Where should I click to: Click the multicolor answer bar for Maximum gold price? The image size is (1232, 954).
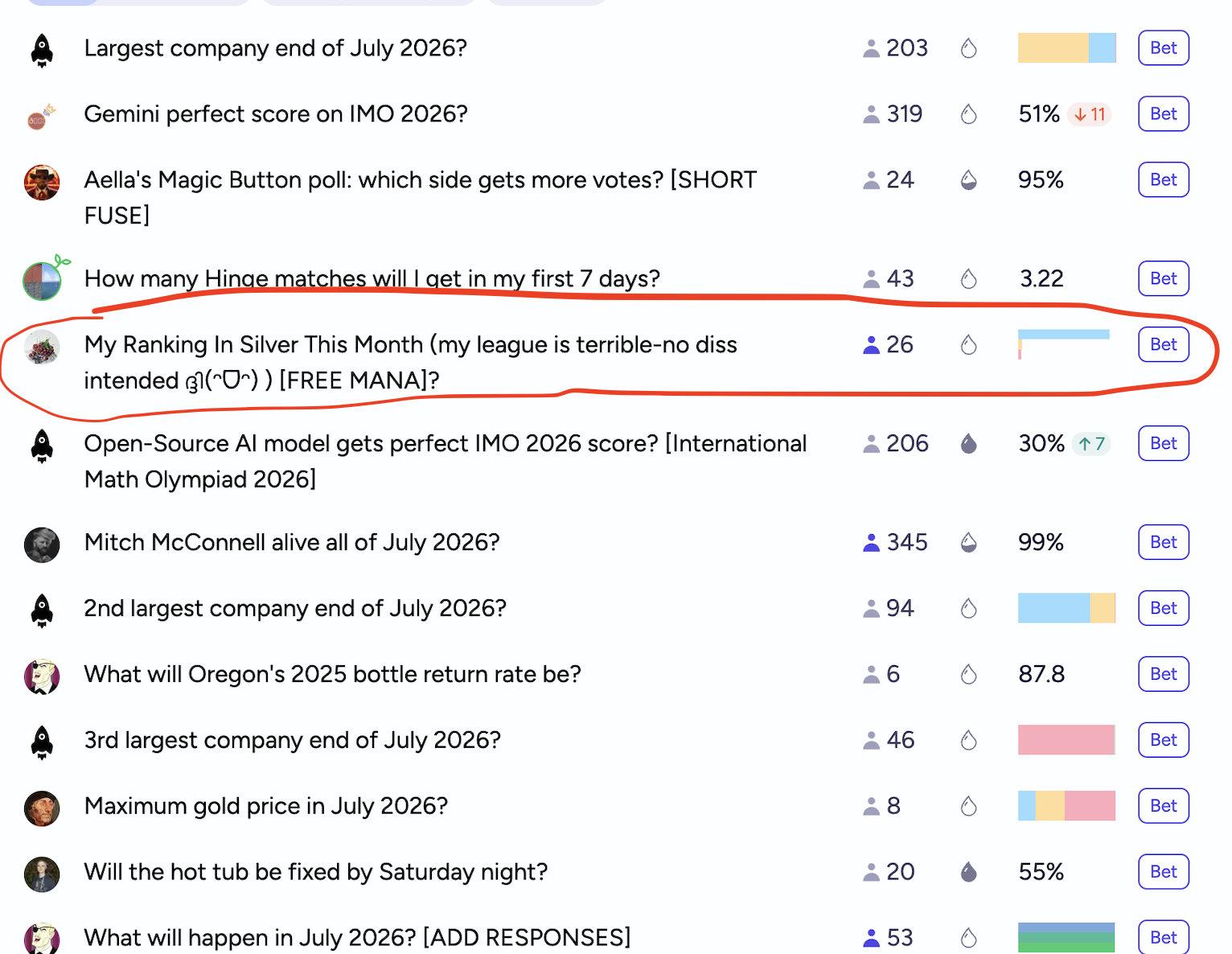1066,806
